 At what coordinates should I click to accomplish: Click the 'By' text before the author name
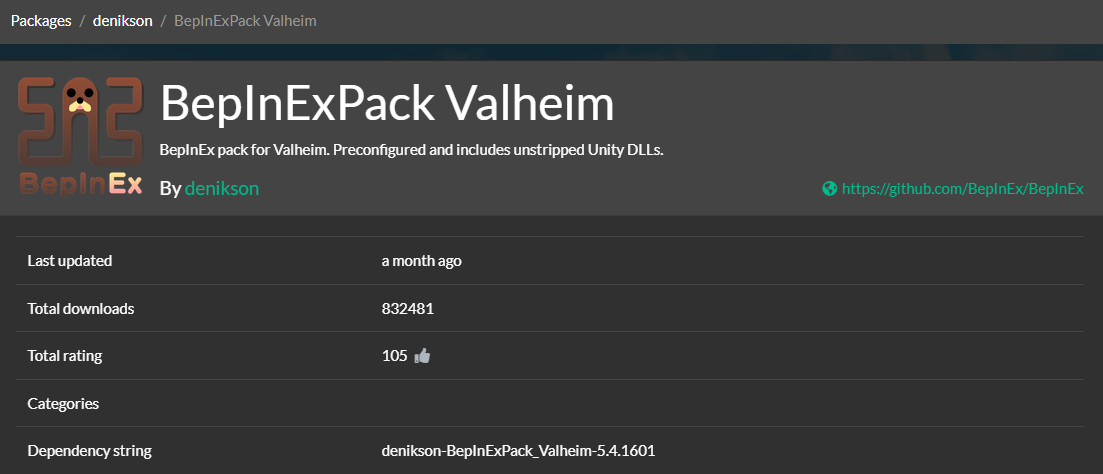(x=170, y=188)
